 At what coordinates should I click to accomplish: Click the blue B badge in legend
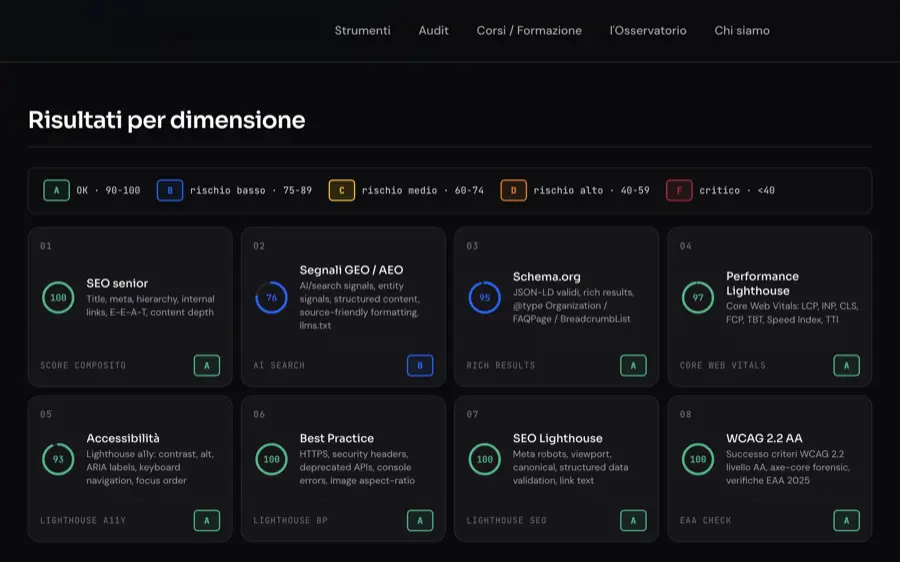170,190
